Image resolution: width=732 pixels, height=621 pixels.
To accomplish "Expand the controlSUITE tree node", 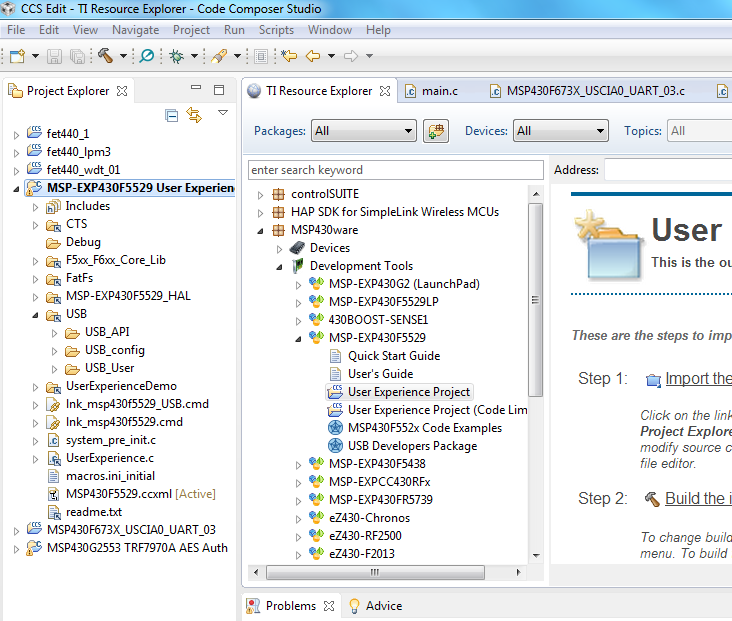I will tap(261, 194).
